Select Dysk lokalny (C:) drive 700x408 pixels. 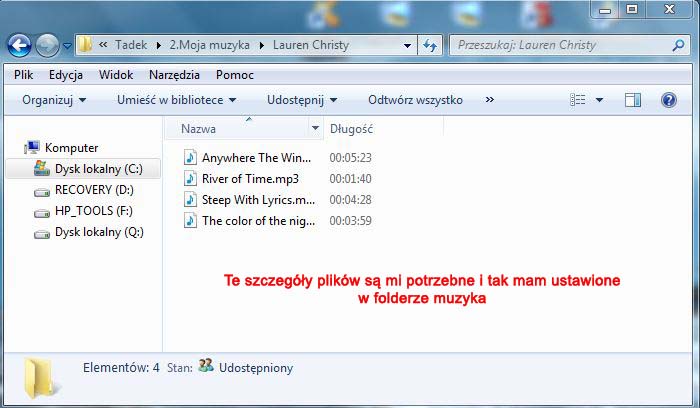pyautogui.click(x=99, y=169)
